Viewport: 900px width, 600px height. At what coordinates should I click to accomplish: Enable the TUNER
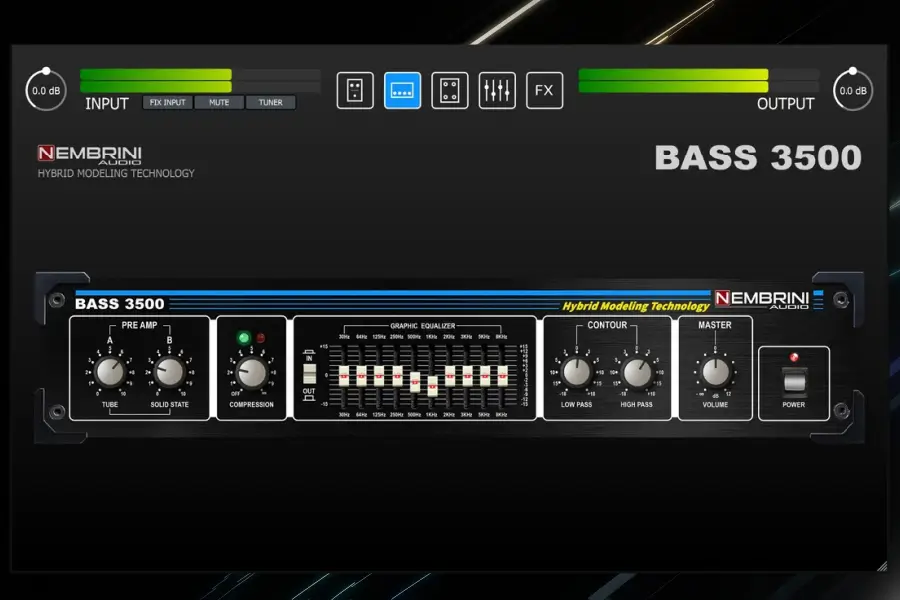tap(270, 102)
